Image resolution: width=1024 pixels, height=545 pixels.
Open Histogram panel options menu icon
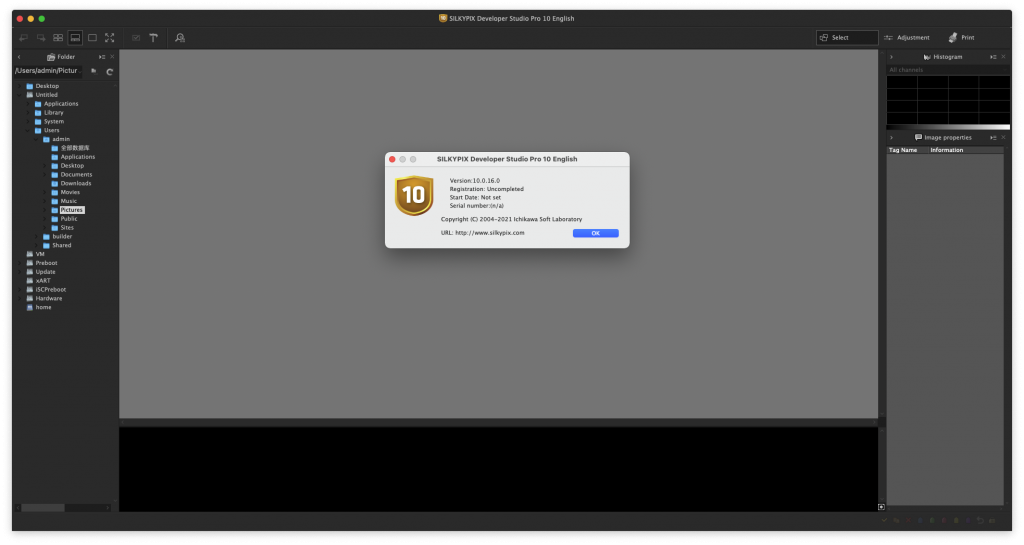point(993,57)
